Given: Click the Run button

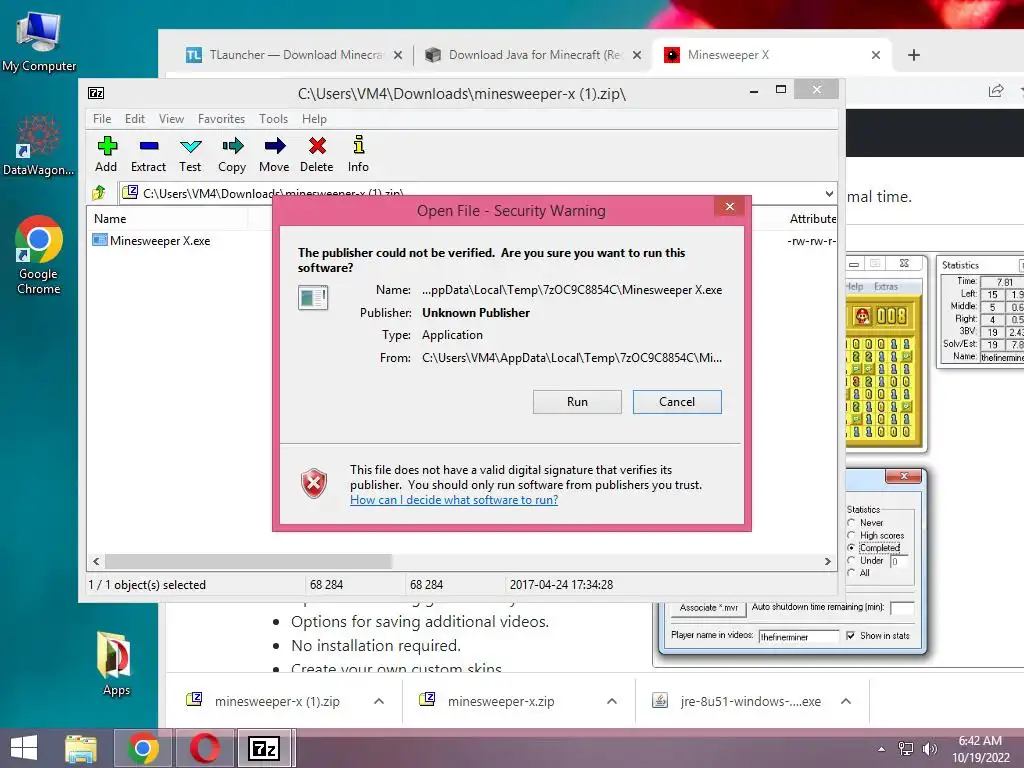Looking at the screenshot, I should tap(577, 402).
